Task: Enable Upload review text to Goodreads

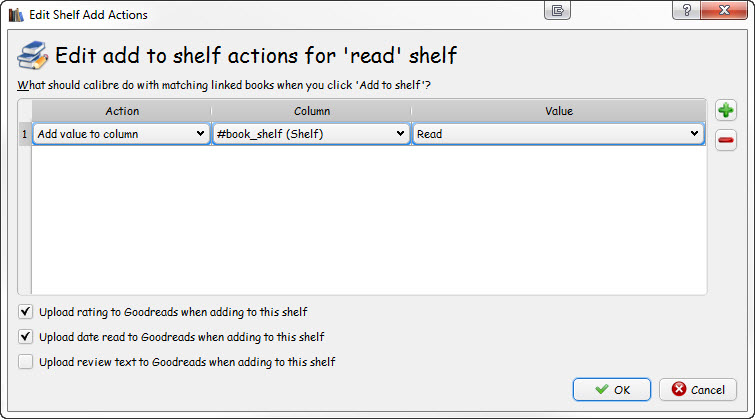Action: pyautogui.click(x=26, y=362)
